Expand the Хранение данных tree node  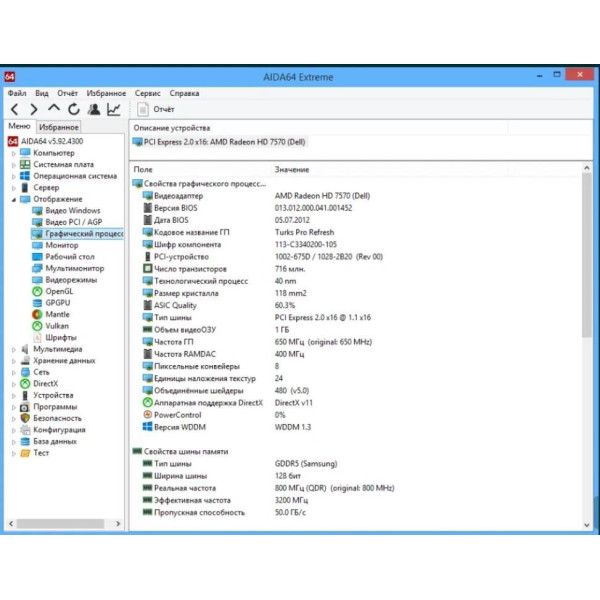(x=14, y=361)
